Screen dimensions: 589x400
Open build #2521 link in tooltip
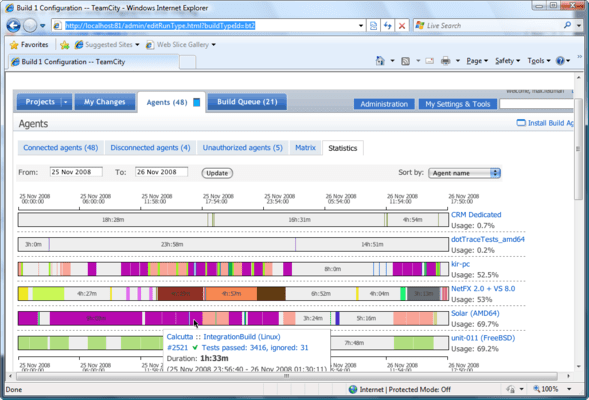pyautogui.click(x=177, y=348)
